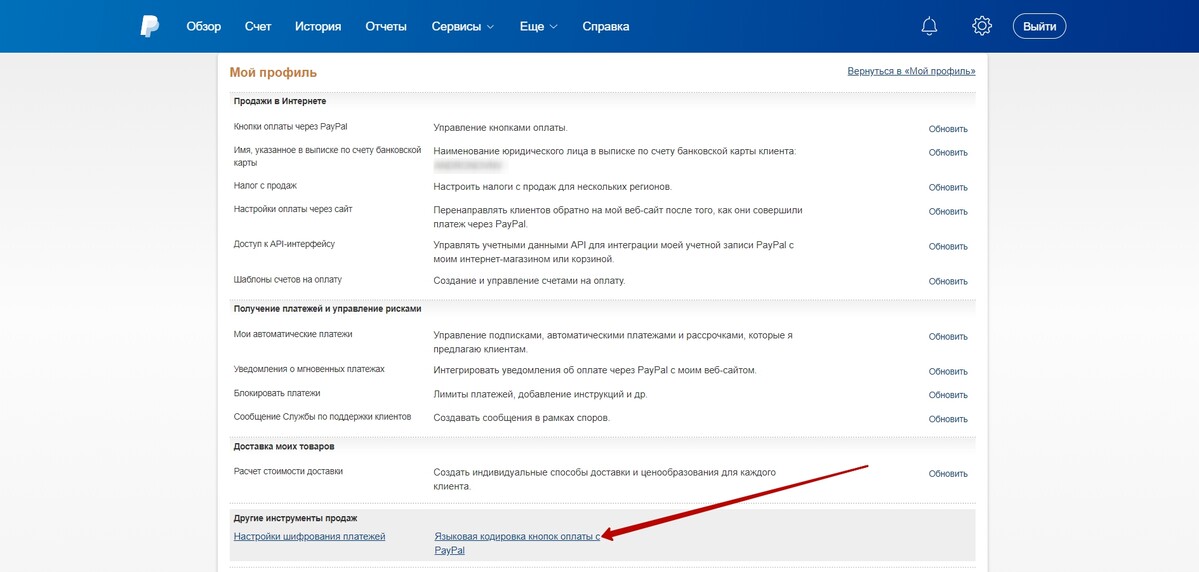Select the Управление кнопками оплаты description
Image resolution: width=1199 pixels, height=572 pixels.
click(501, 128)
